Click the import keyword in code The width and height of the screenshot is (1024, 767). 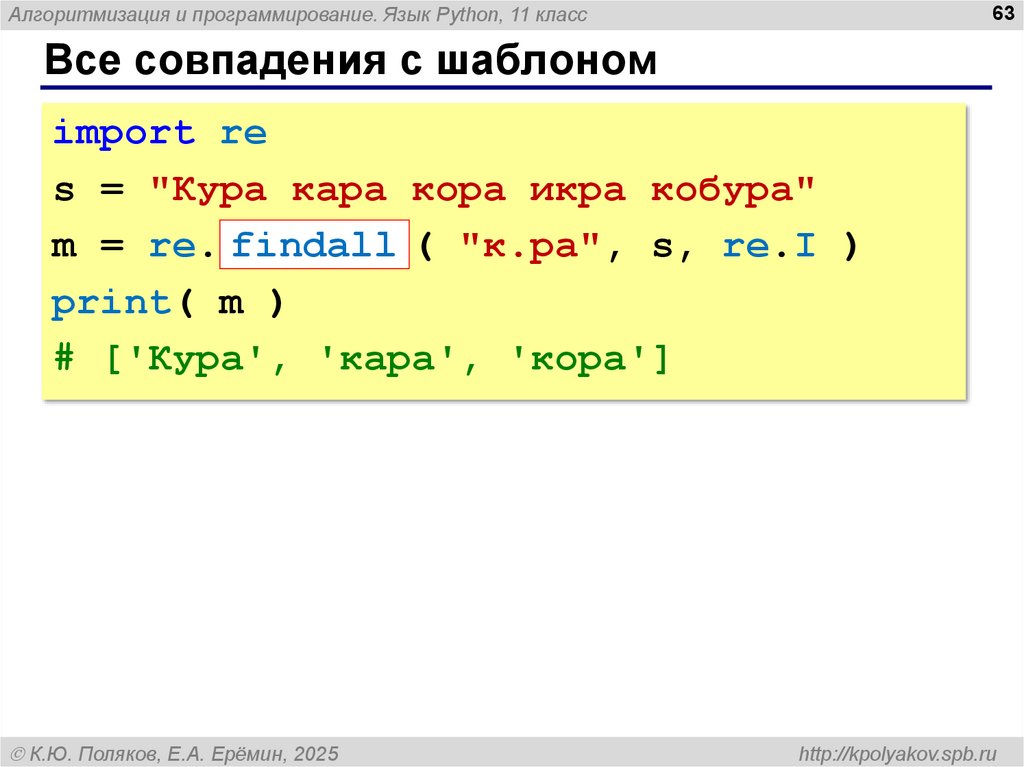pos(123,133)
